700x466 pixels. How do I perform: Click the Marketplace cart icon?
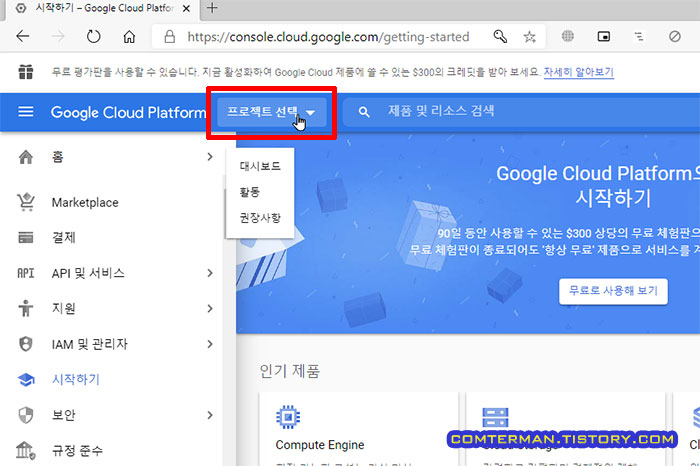coord(26,202)
